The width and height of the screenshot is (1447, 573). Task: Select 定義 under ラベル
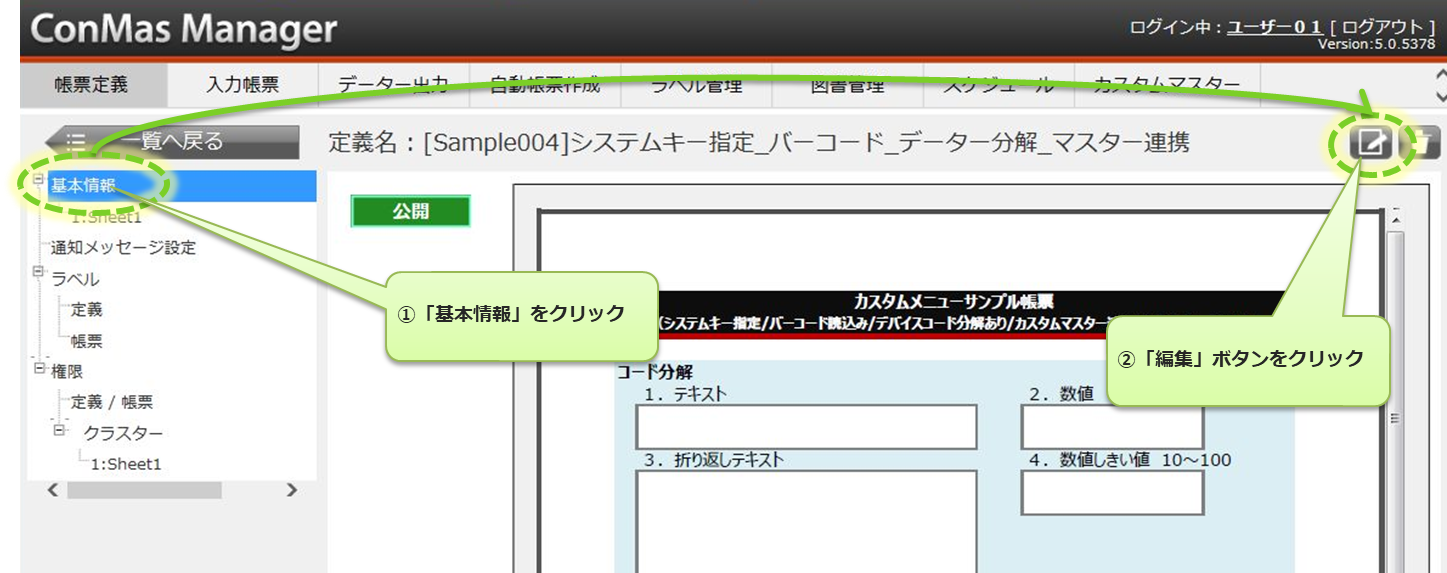[86, 310]
